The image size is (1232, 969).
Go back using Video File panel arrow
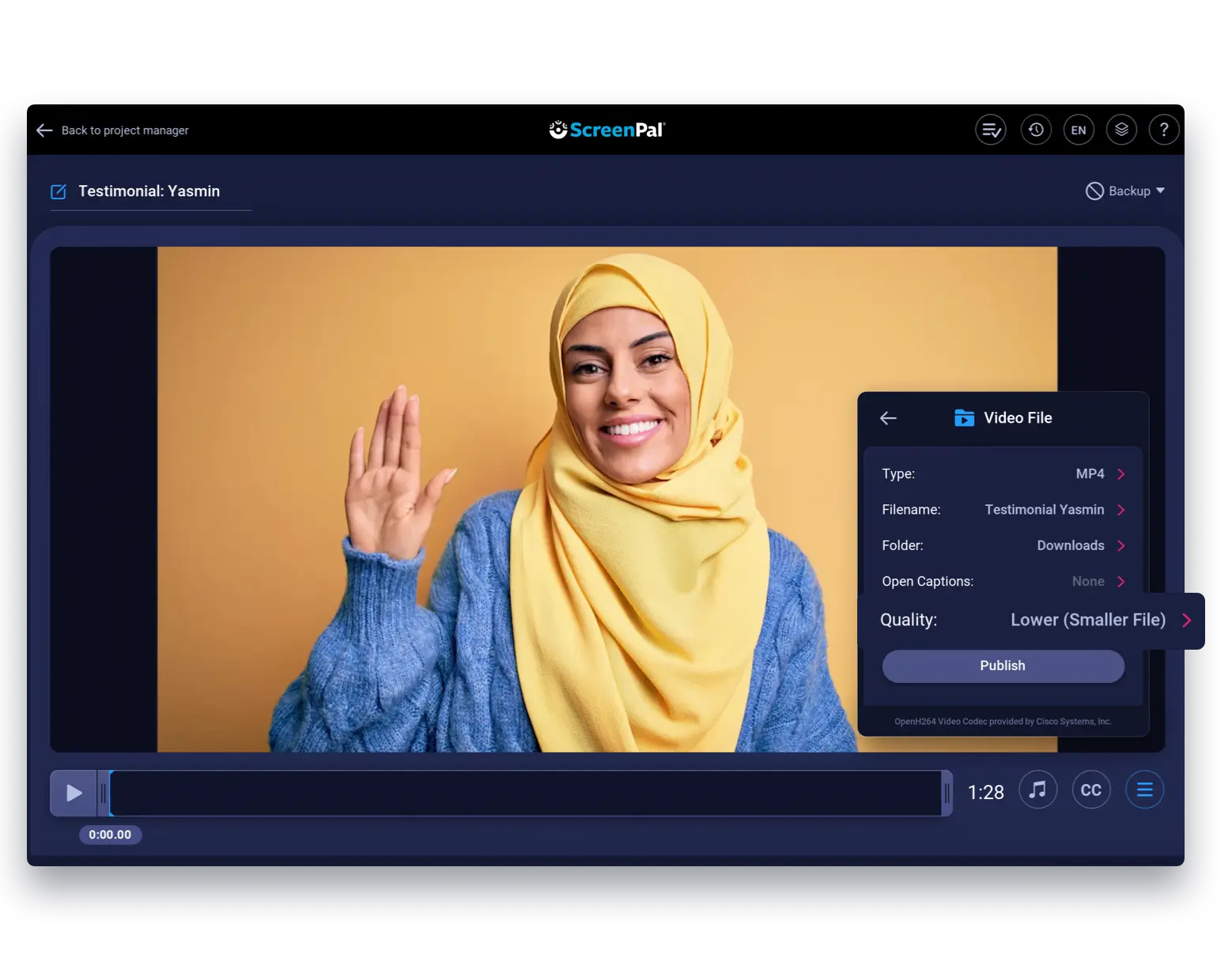888,418
